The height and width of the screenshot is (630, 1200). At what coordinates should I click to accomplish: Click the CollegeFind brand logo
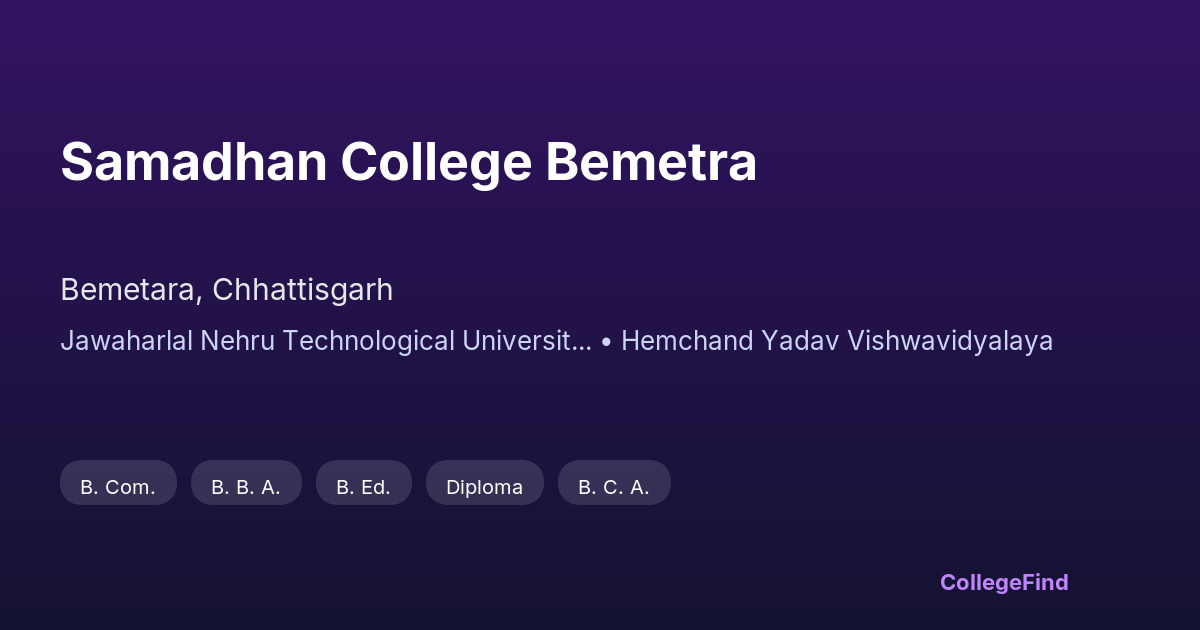[x=1004, y=582]
